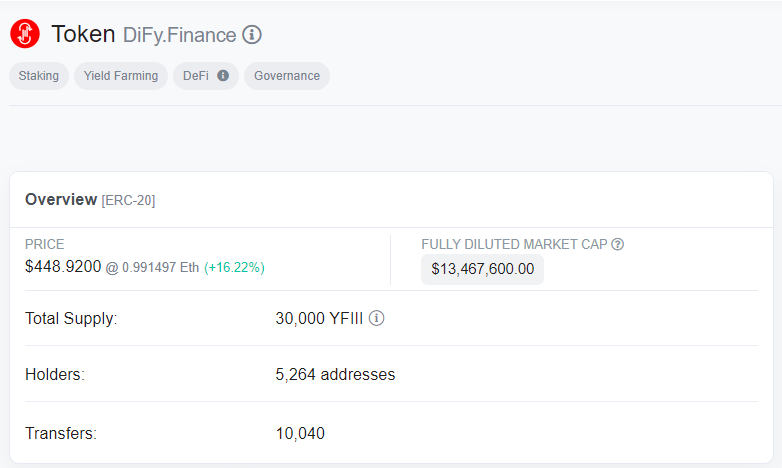Select the DeFi tag
Screen dimensions: 782x468
(x=205, y=76)
